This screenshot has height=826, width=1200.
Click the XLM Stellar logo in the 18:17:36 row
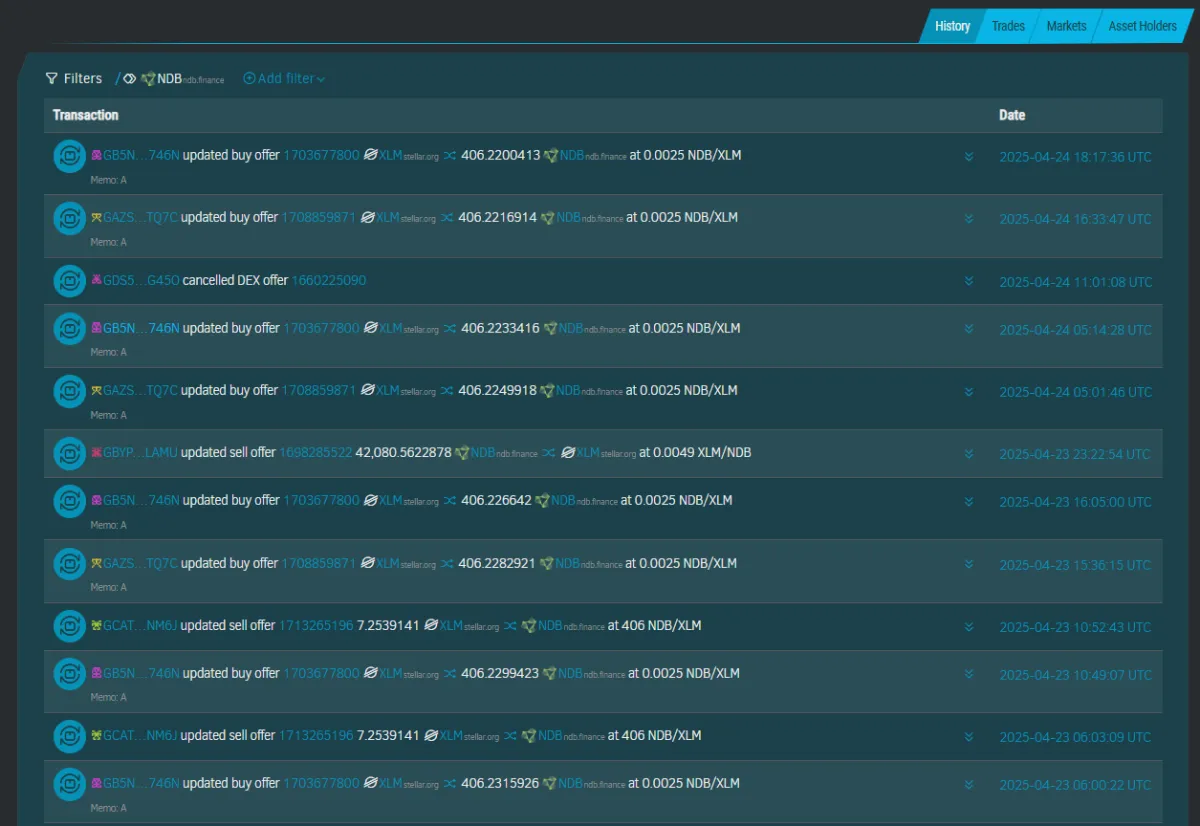370,156
